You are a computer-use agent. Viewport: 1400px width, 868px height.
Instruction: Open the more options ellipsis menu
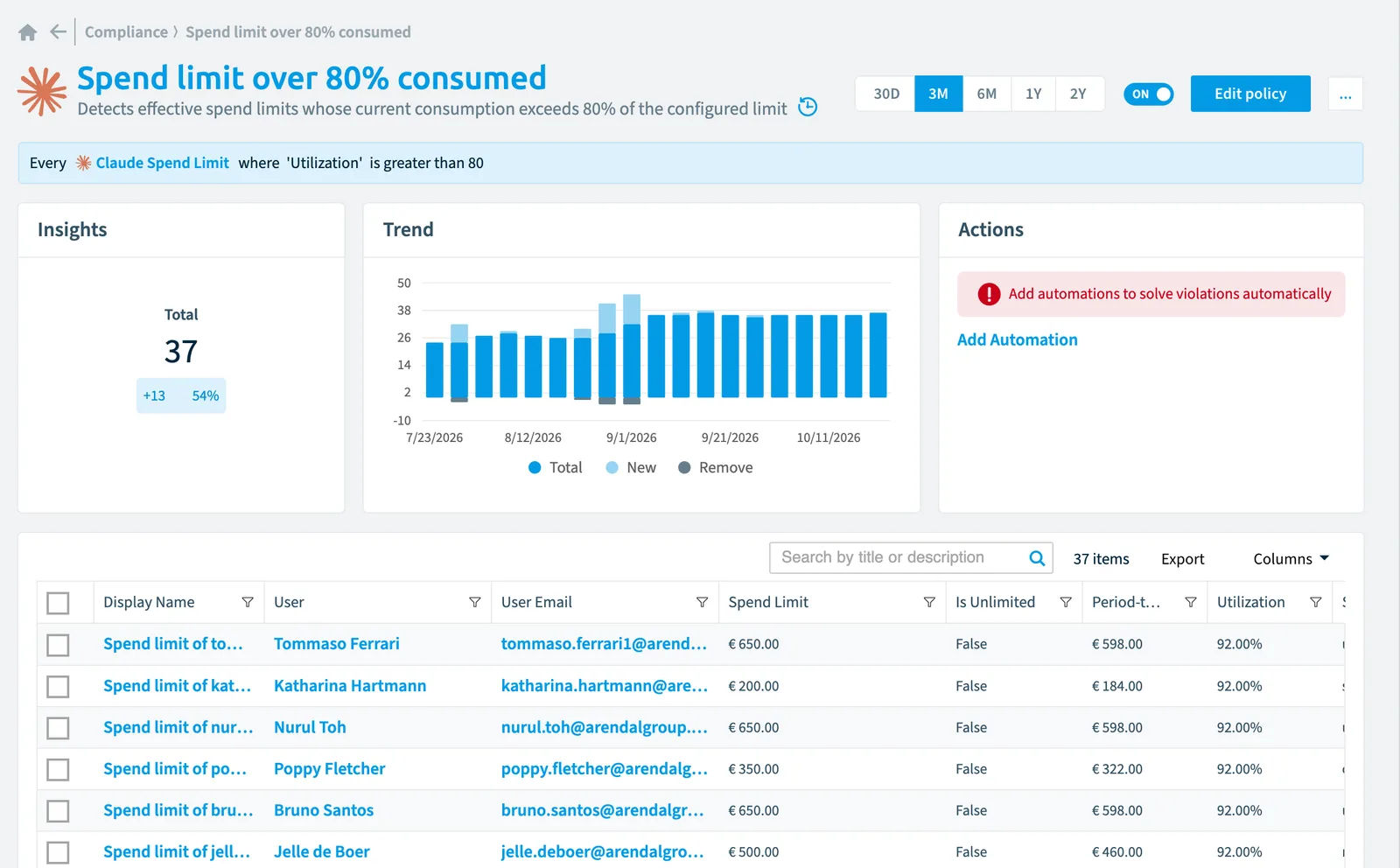click(1345, 94)
